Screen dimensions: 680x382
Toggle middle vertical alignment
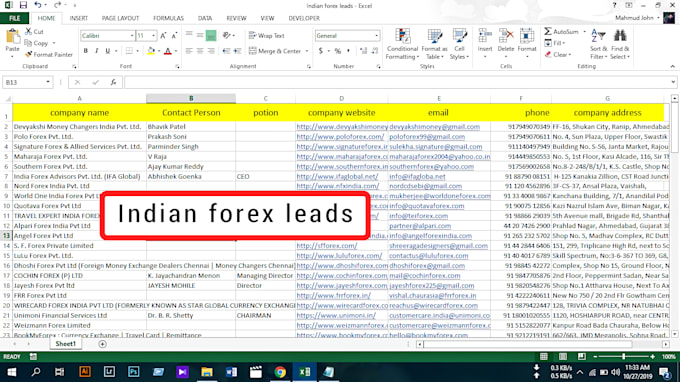(200, 36)
